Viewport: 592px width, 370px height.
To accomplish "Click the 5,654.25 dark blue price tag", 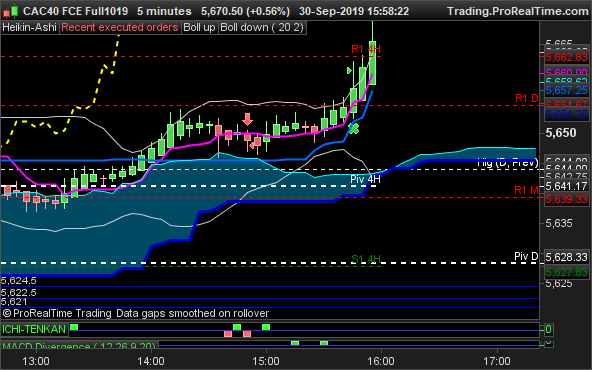I will click(566, 114).
